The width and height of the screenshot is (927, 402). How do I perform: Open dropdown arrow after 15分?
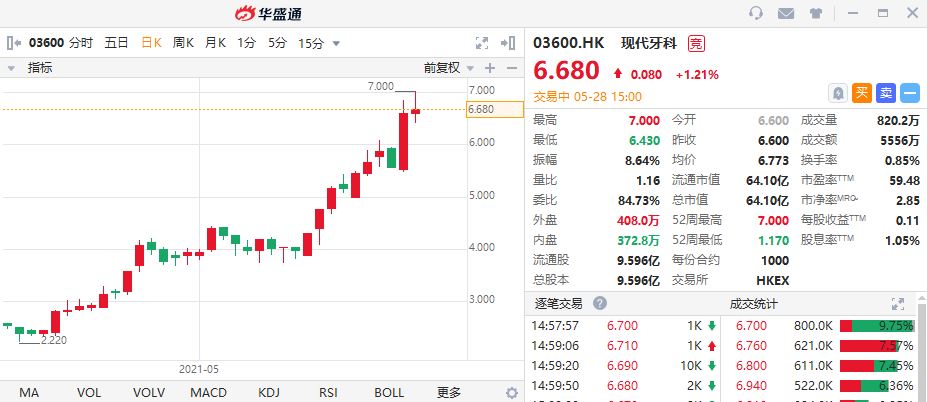[x=336, y=43]
